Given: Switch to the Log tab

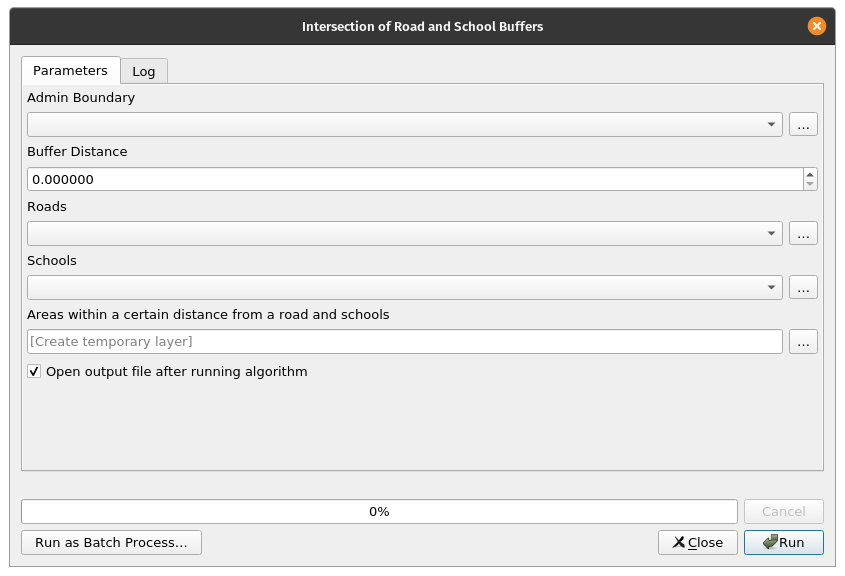Looking at the screenshot, I should tap(144, 71).
